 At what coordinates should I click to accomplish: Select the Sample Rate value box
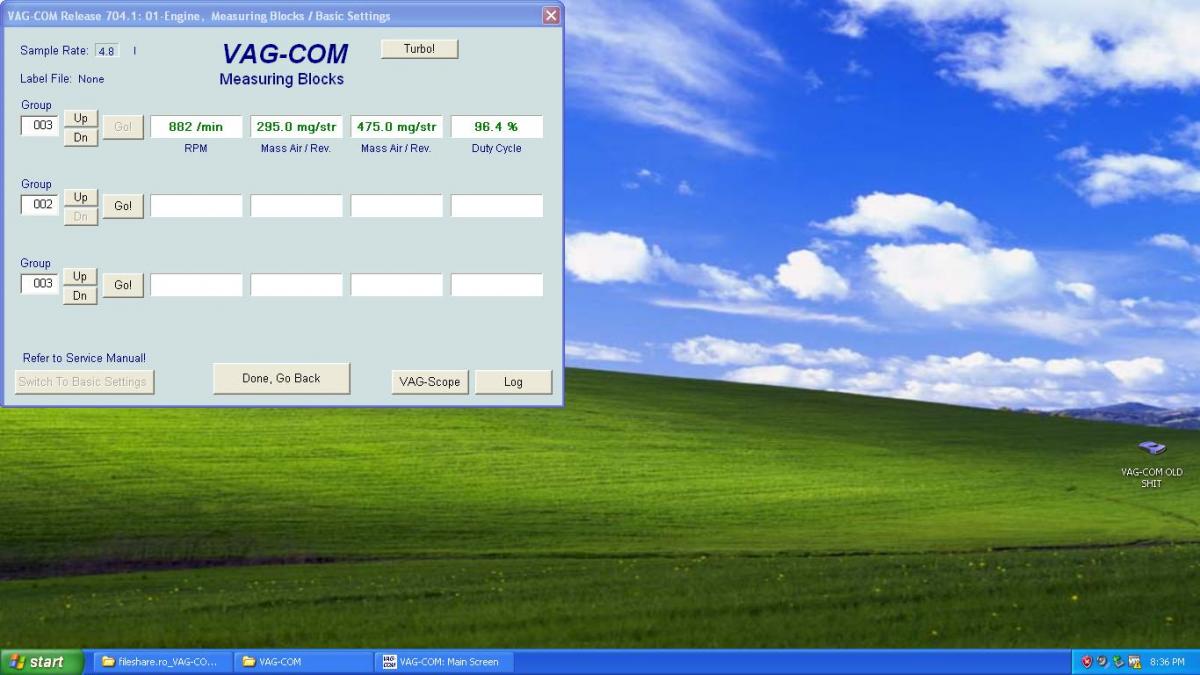tap(106, 51)
